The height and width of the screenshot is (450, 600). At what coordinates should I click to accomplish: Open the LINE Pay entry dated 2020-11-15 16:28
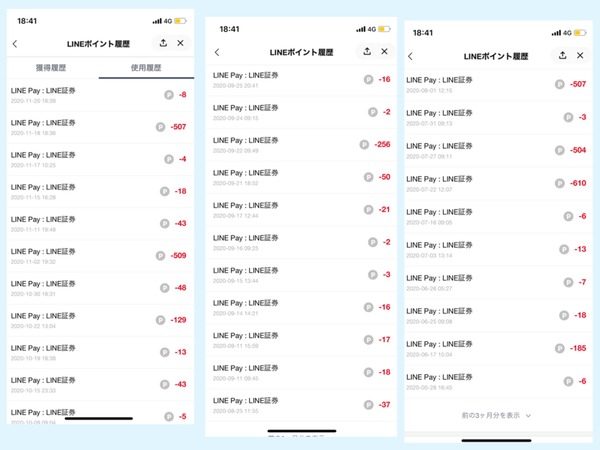100,191
